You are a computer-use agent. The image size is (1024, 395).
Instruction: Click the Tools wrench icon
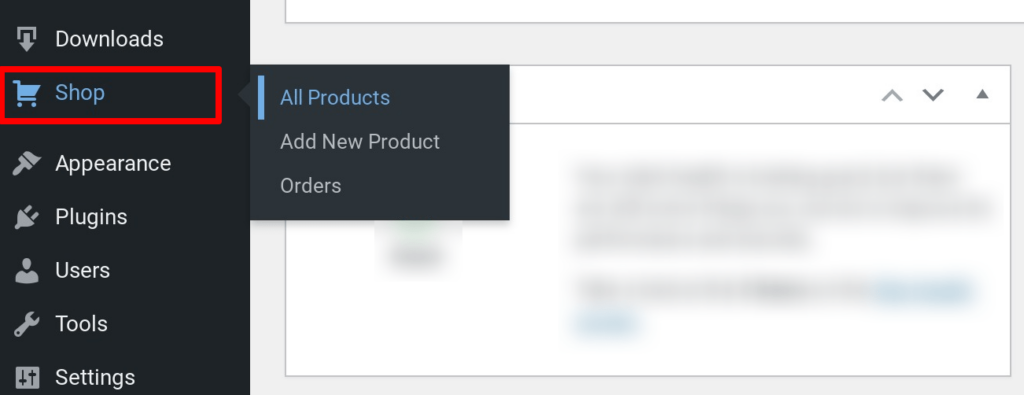pos(27,324)
